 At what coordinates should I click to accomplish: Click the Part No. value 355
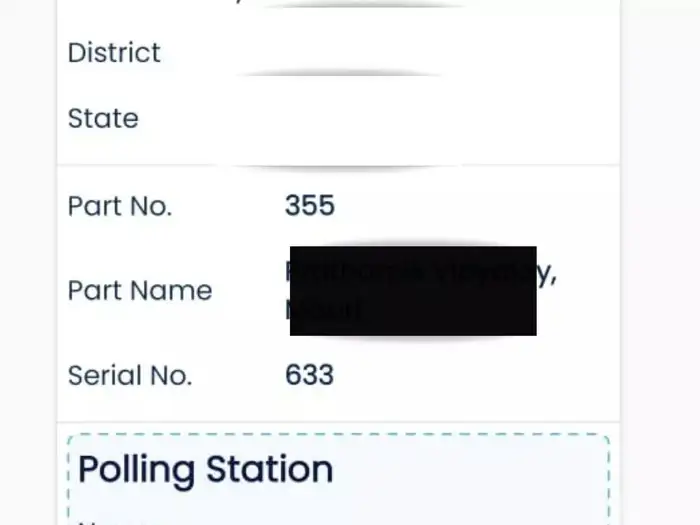310,206
